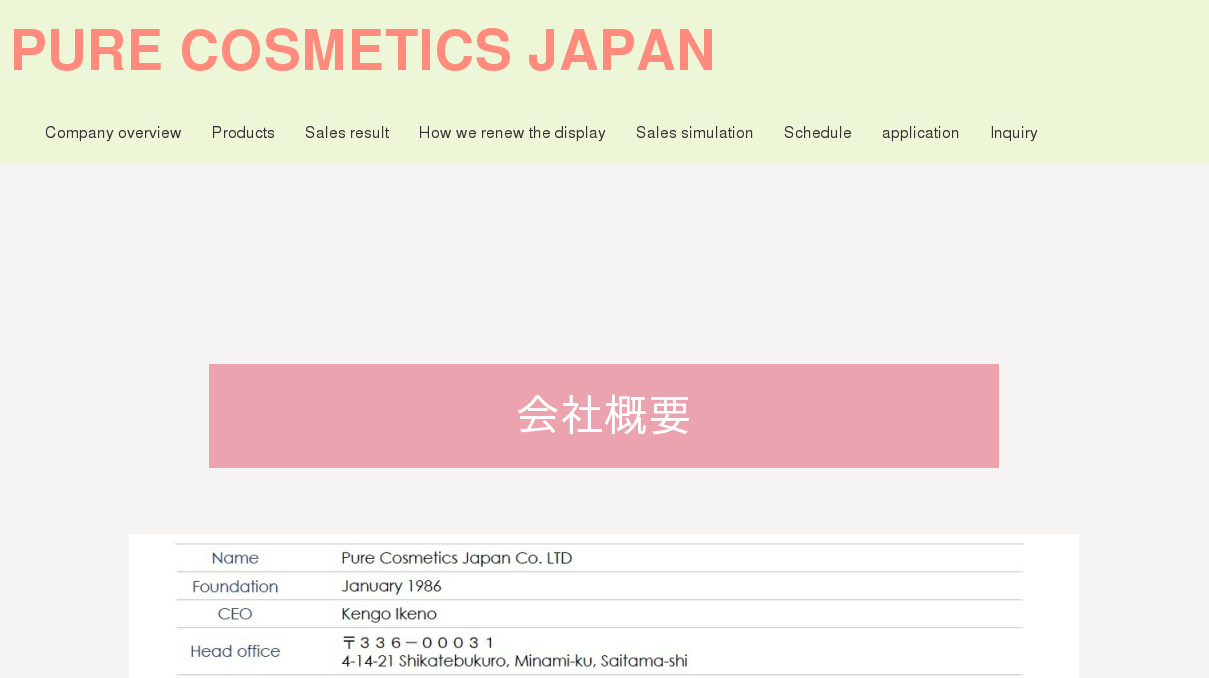Click the CEO row label

(235, 614)
